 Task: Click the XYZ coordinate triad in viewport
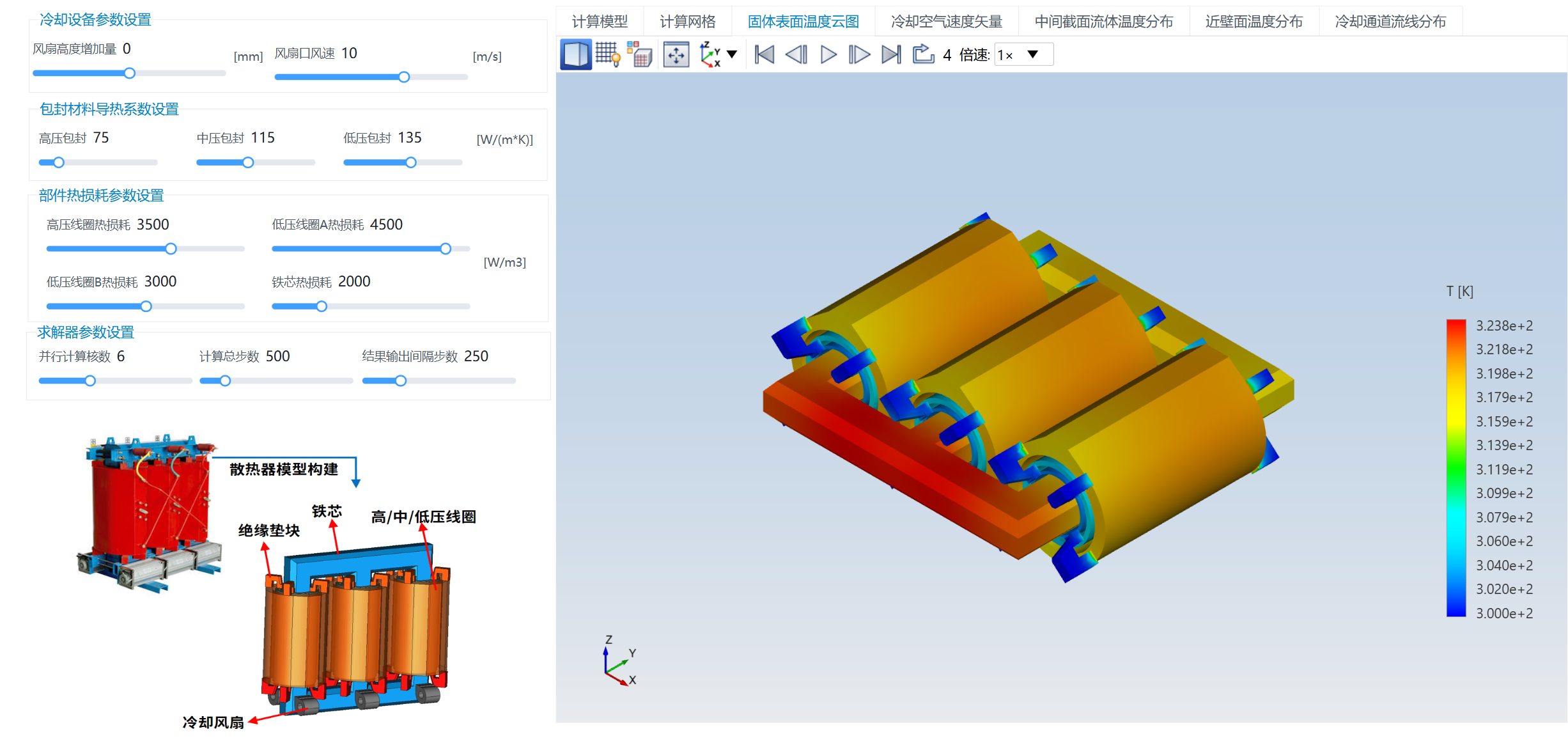[x=619, y=662]
